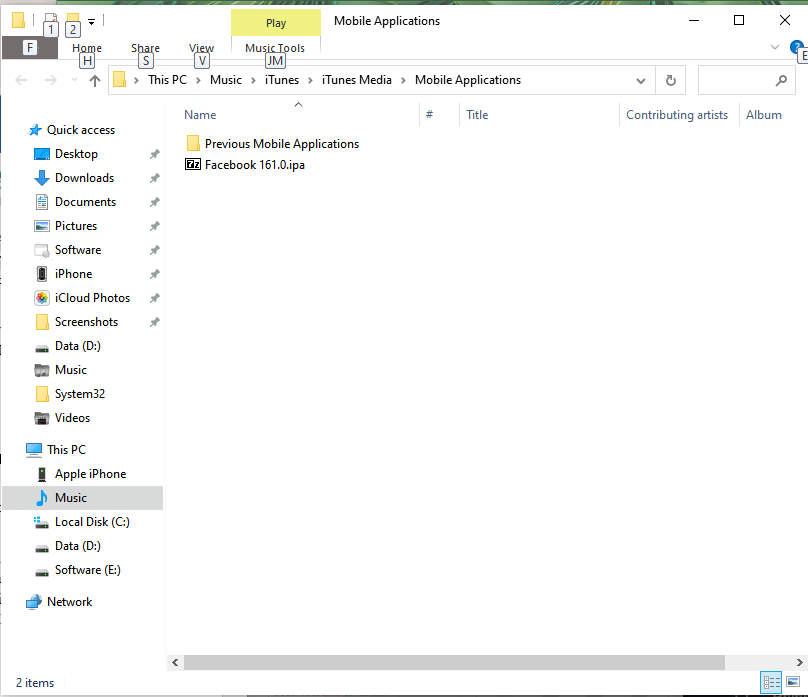Image resolution: width=808 pixels, height=697 pixels.
Task: Open Local Disk (C:) drive
Action: [x=92, y=522]
